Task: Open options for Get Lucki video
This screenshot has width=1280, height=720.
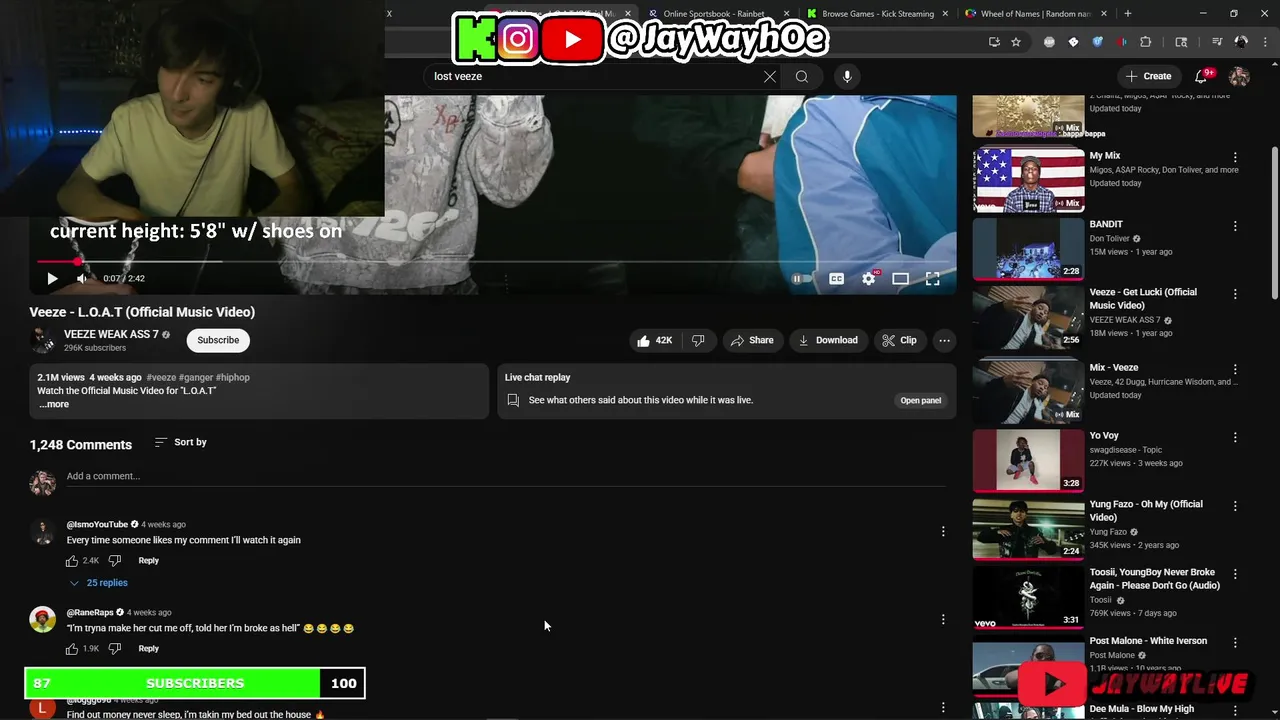Action: [x=1235, y=294]
